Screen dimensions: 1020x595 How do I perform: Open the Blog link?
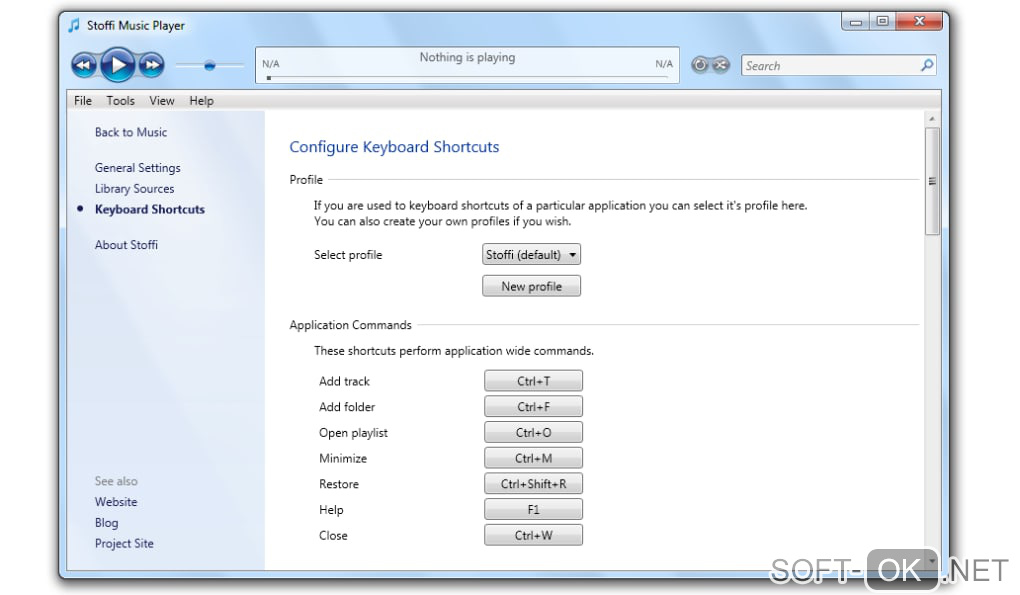tap(106, 523)
